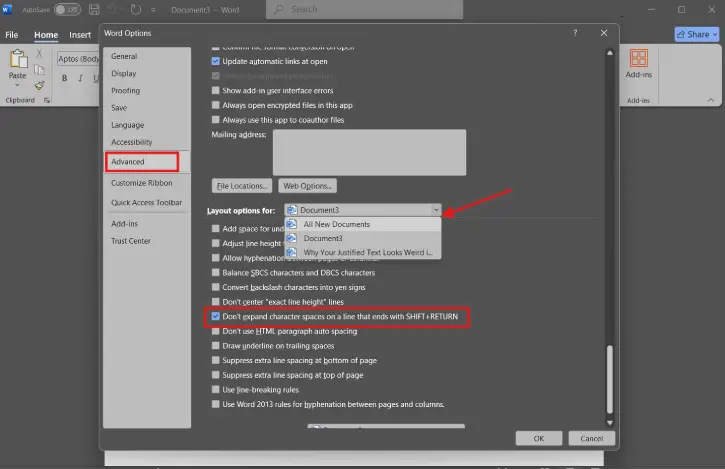Check Convert backslash characters into yen signs
Viewport: 725px width, 469px height.
click(x=215, y=287)
